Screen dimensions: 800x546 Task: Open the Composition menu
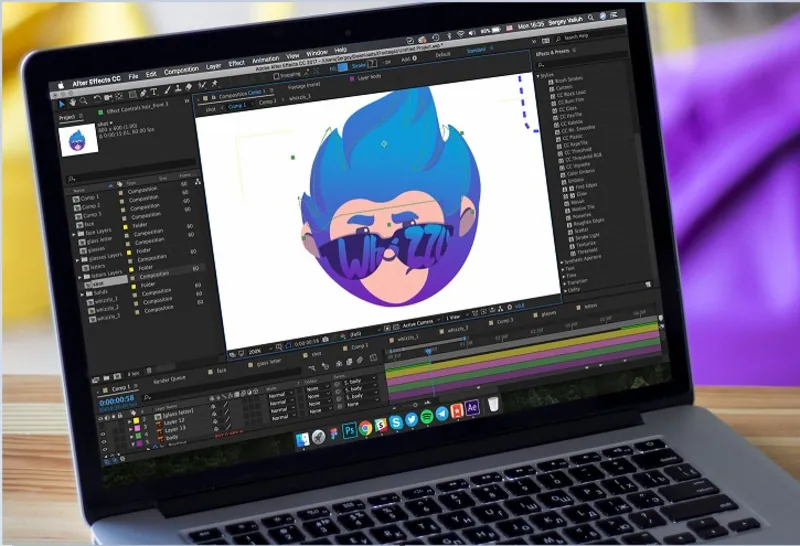click(181, 70)
